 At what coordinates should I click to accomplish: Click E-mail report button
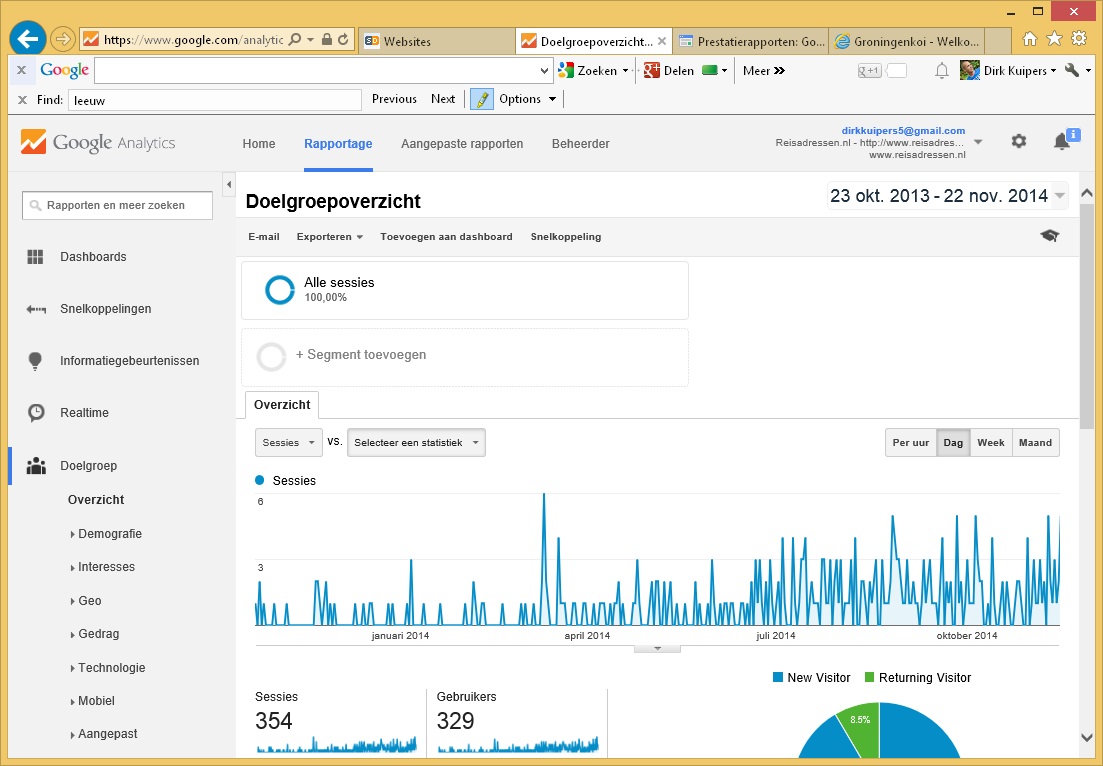[x=264, y=237]
